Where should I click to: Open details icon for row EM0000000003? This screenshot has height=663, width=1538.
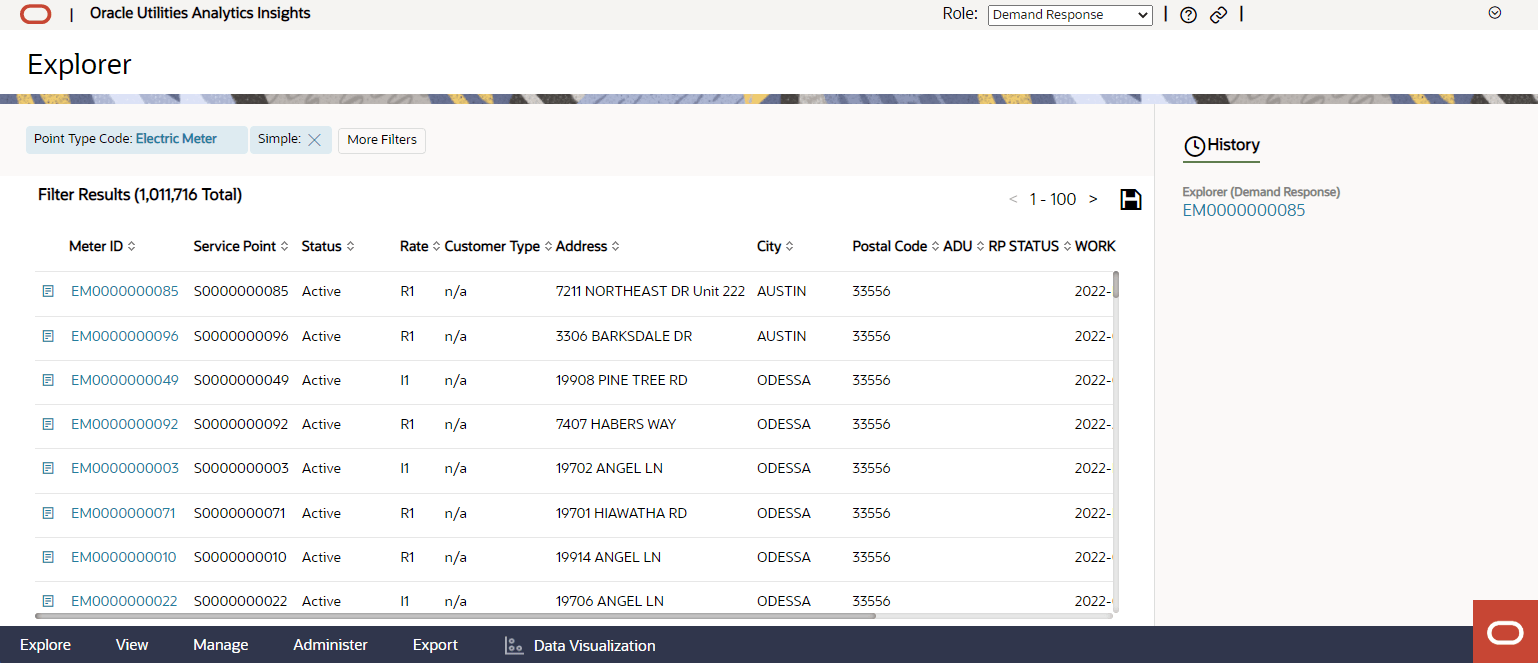47,468
